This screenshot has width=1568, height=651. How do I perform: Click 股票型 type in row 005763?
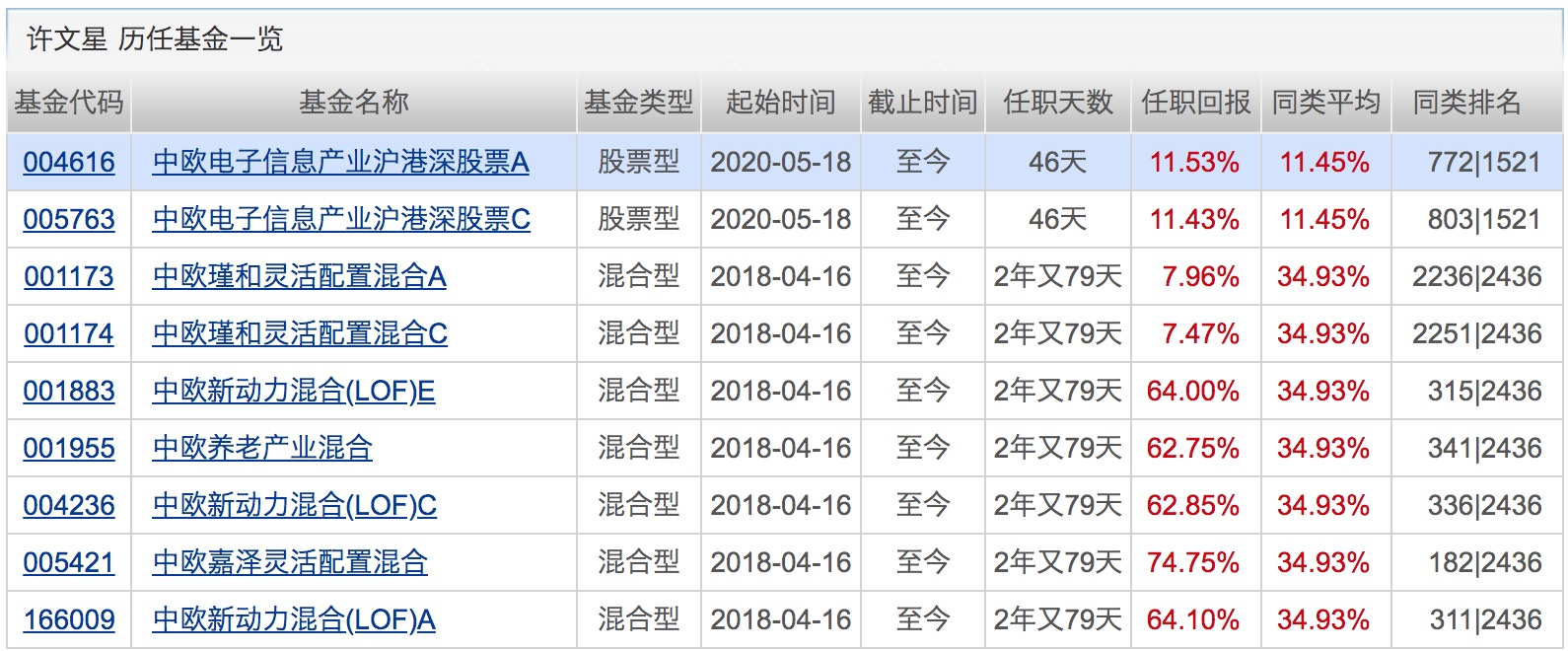(639, 219)
